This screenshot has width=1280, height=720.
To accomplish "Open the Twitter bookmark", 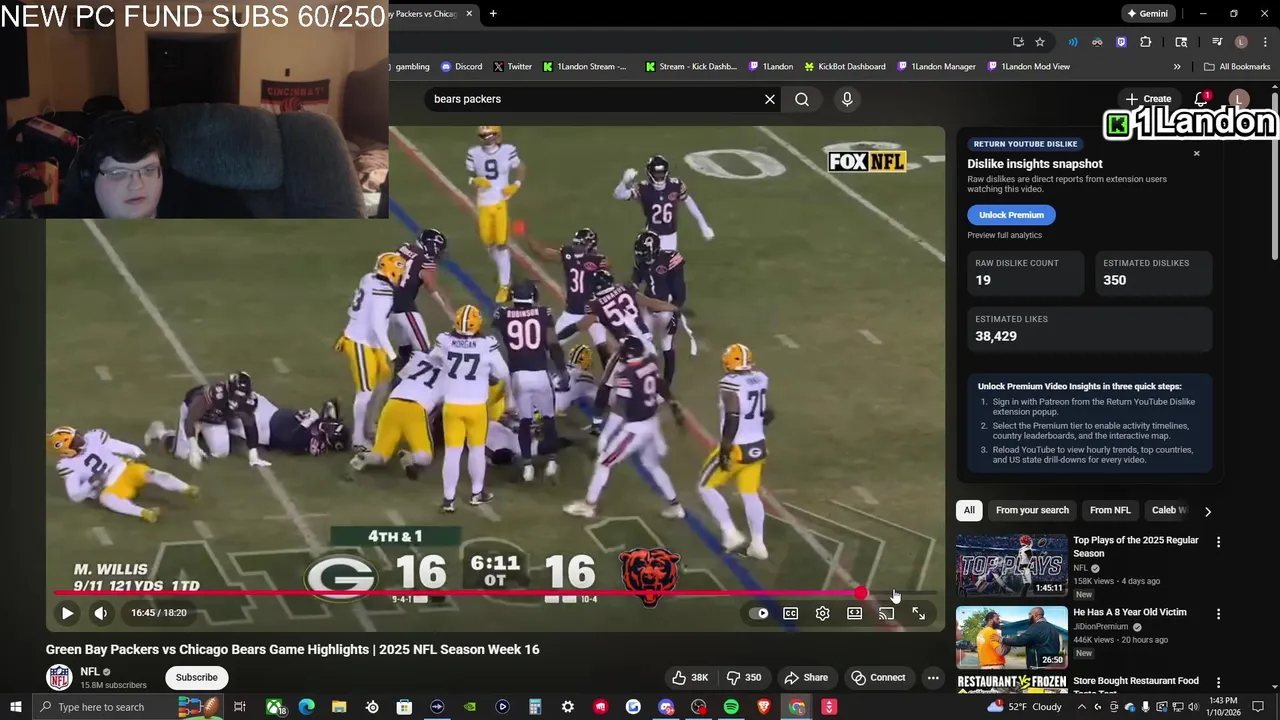I will pos(512,67).
